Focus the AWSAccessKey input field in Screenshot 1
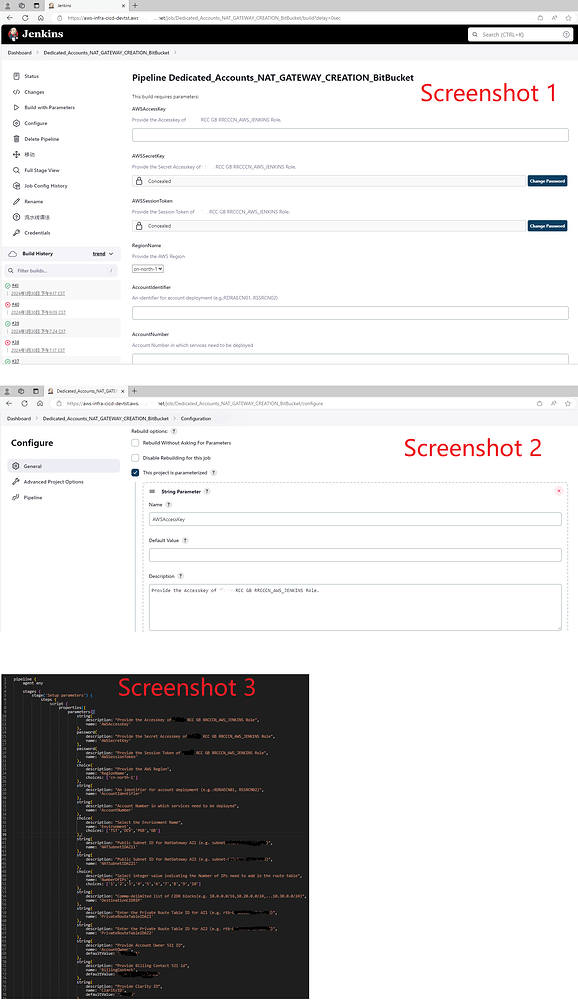 (x=350, y=135)
